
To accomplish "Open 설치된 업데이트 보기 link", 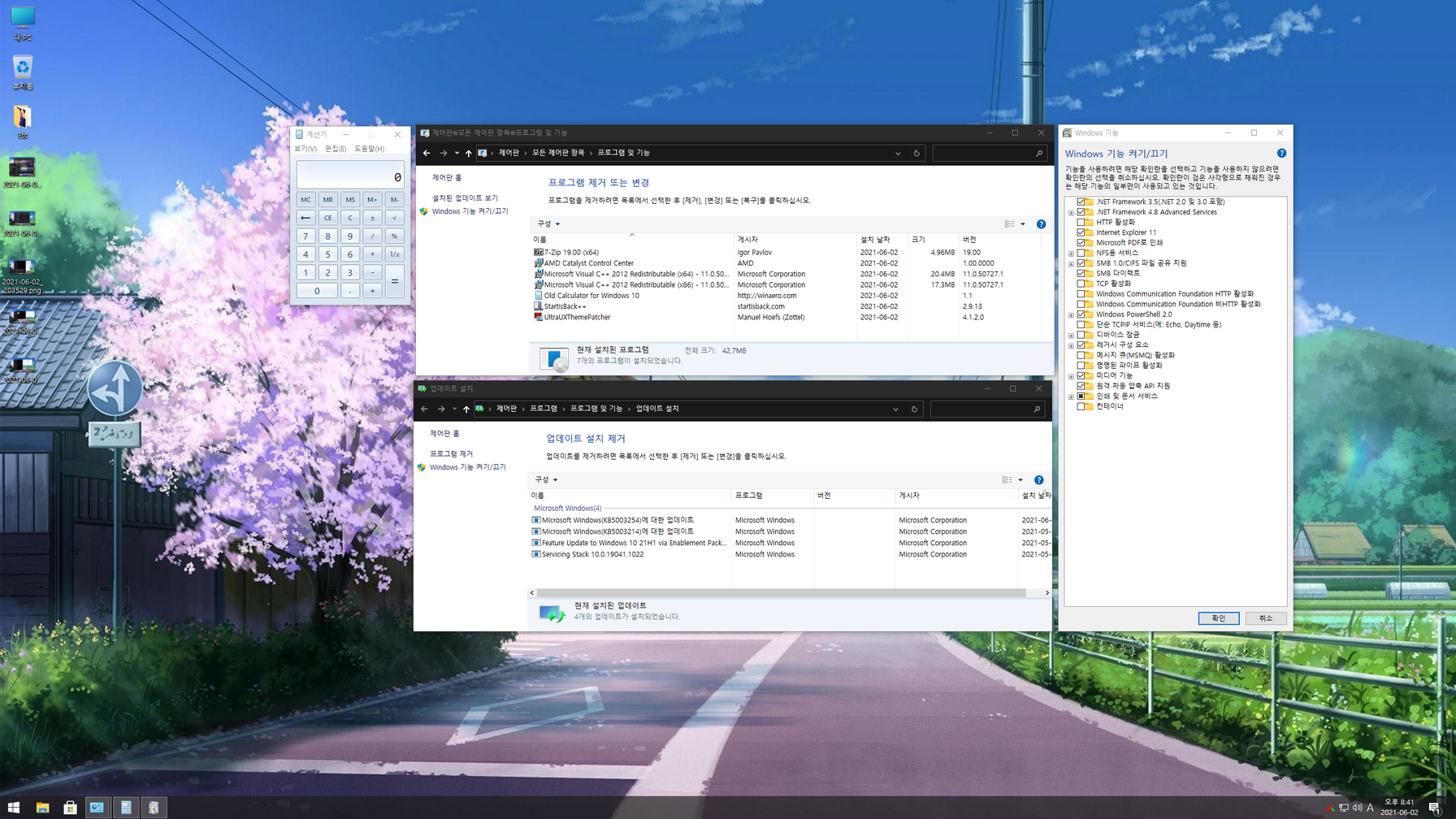I will point(465,198).
